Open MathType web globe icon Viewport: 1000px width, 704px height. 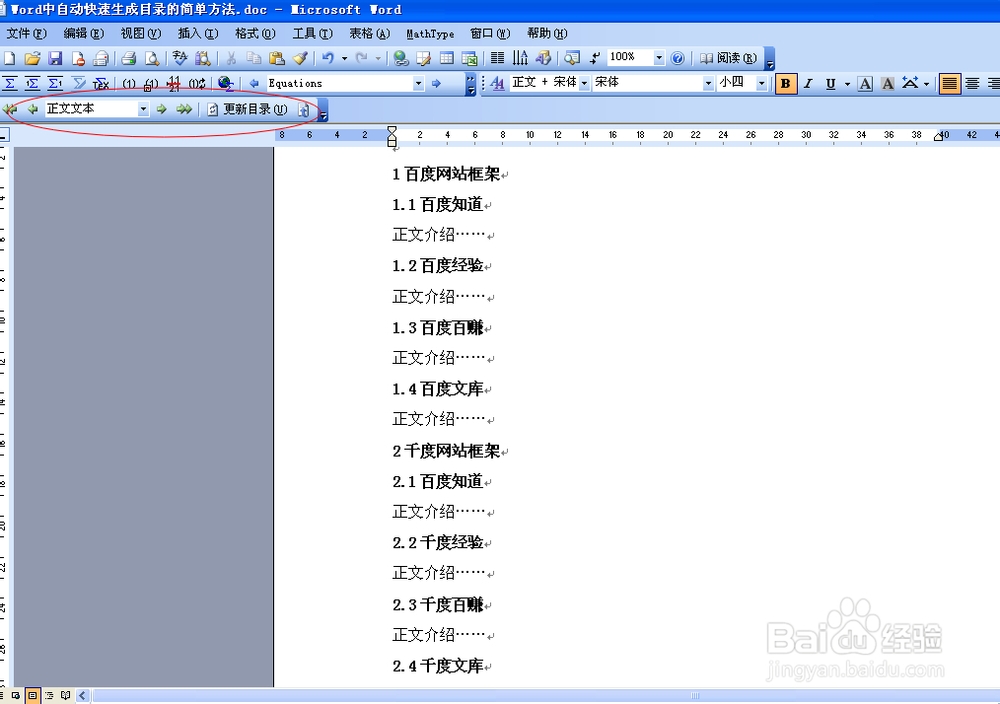coord(225,84)
